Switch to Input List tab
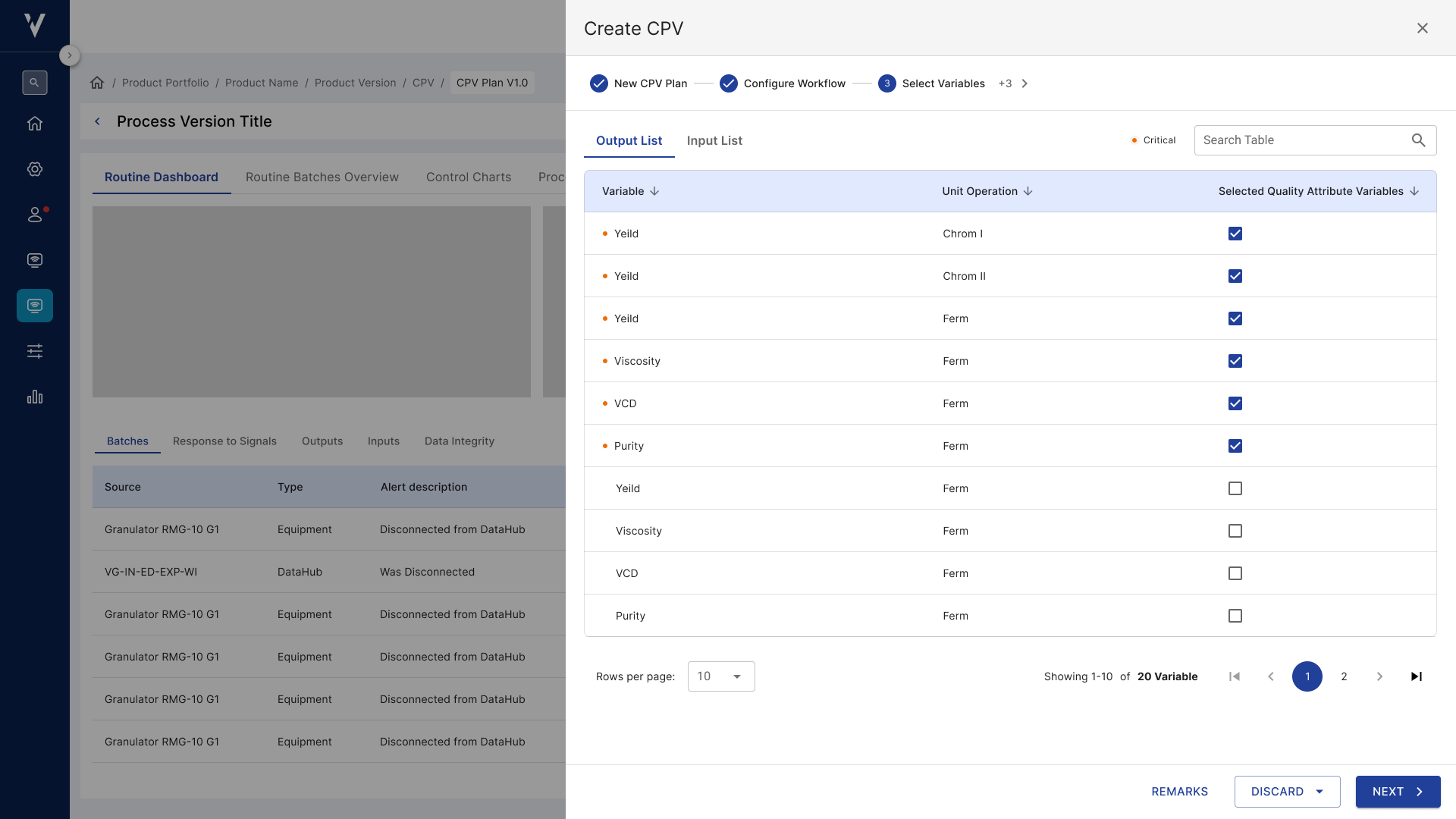 click(x=714, y=140)
